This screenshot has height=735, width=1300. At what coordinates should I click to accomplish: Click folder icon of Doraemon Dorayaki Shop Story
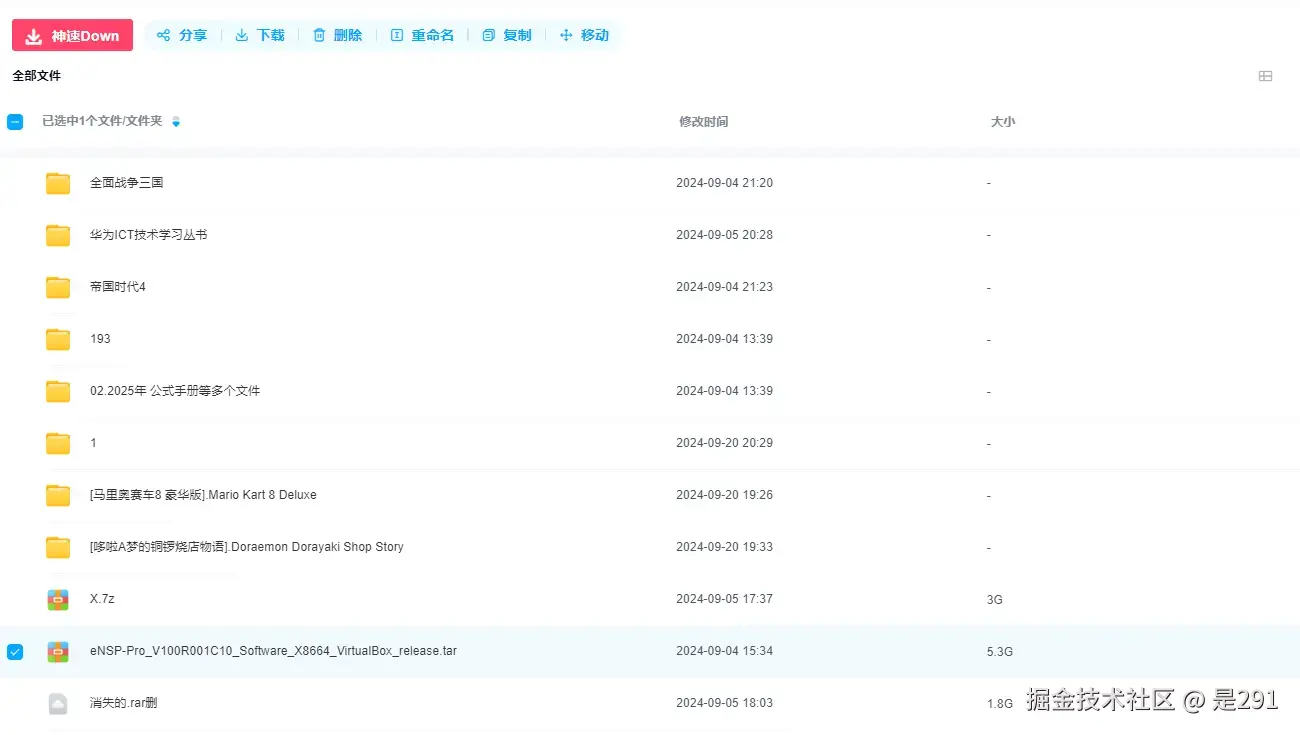[58, 547]
